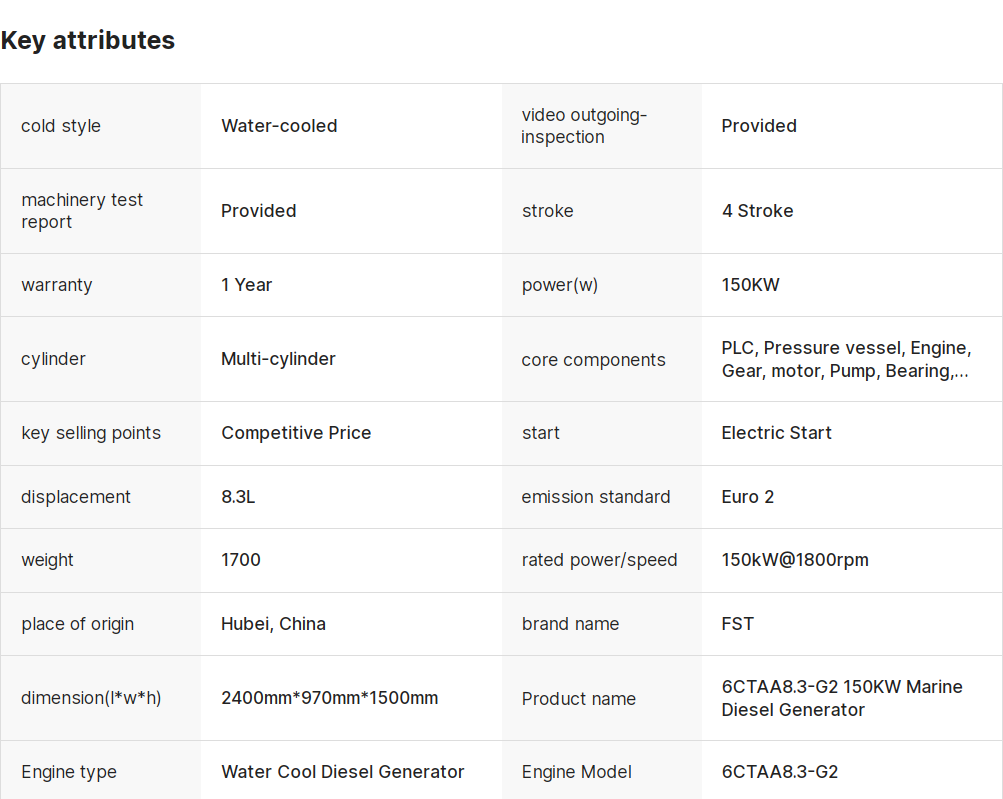Select the 8.3L displacement value
Screen dimensions: 1003x799
coord(238,497)
